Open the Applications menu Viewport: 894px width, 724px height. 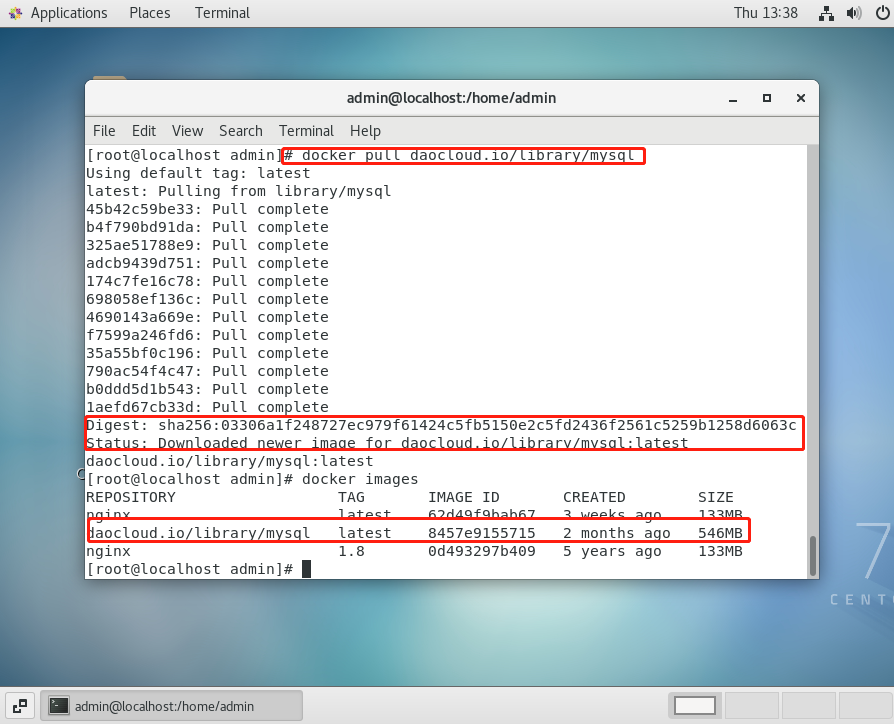(x=69, y=13)
